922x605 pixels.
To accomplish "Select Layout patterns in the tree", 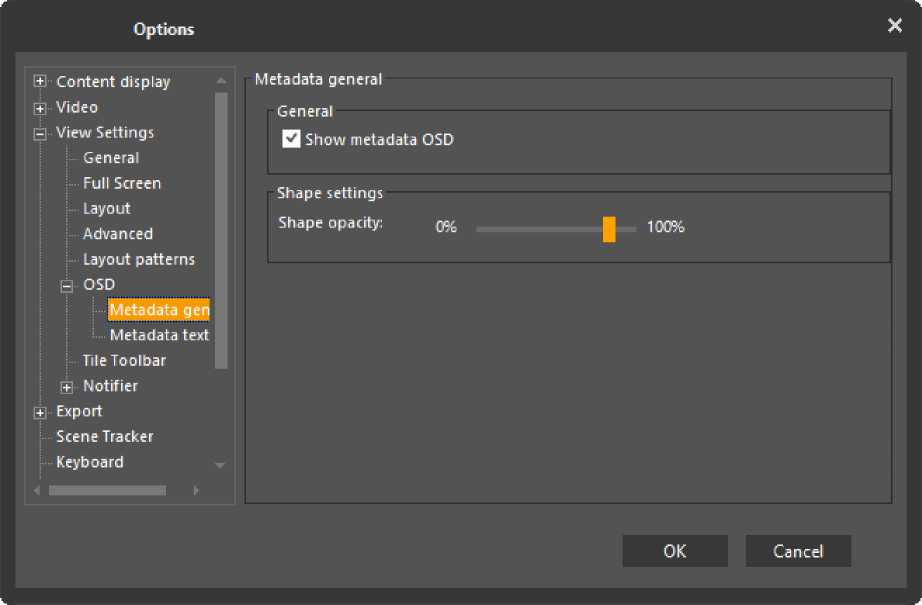I will 139,259.
